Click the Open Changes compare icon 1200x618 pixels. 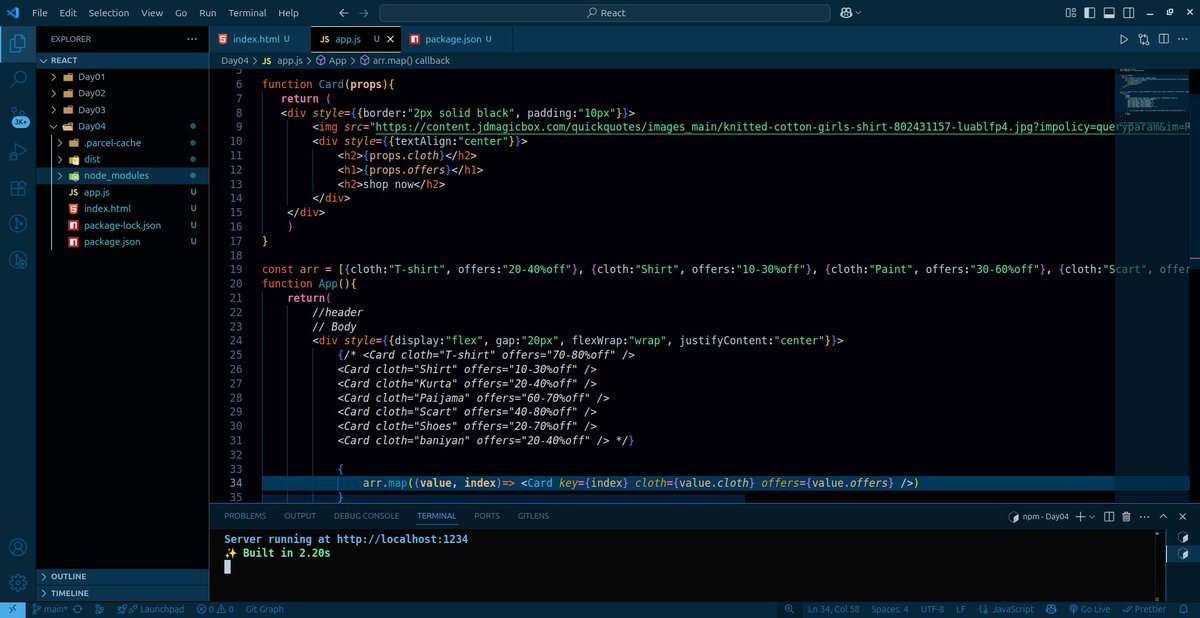coord(1144,39)
